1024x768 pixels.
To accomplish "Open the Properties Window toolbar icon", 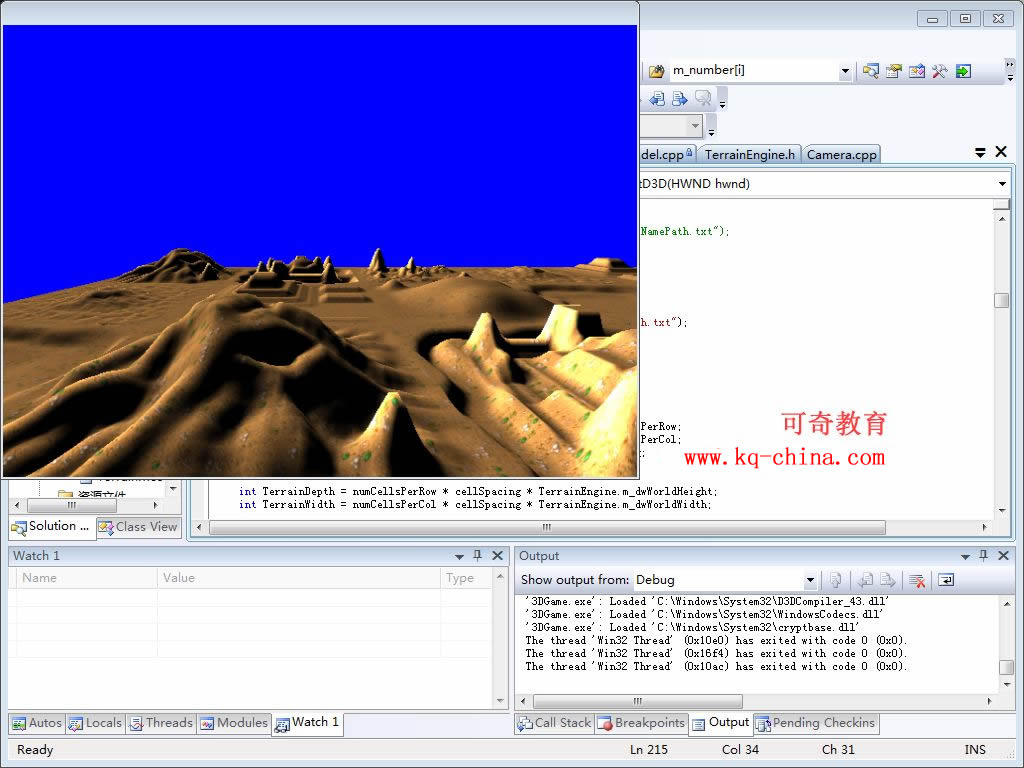I will tap(894, 71).
